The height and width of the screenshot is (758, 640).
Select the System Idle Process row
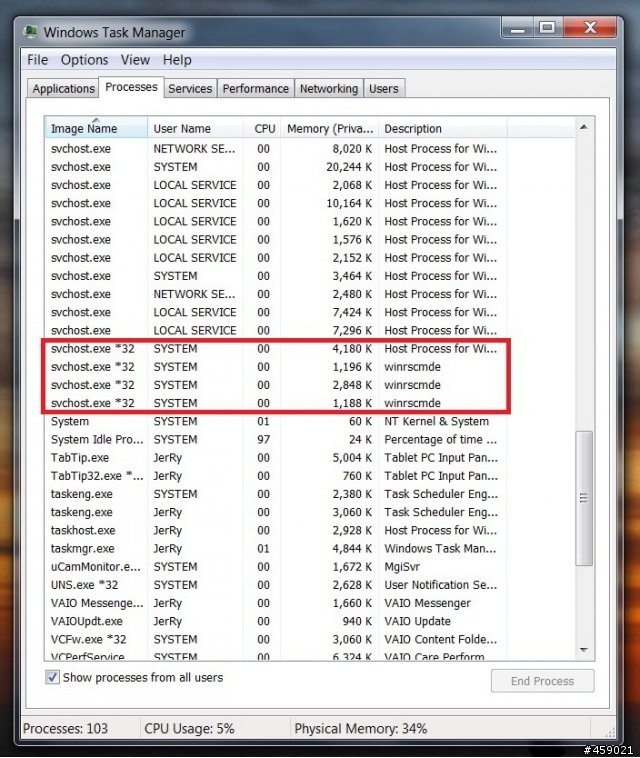(276, 439)
